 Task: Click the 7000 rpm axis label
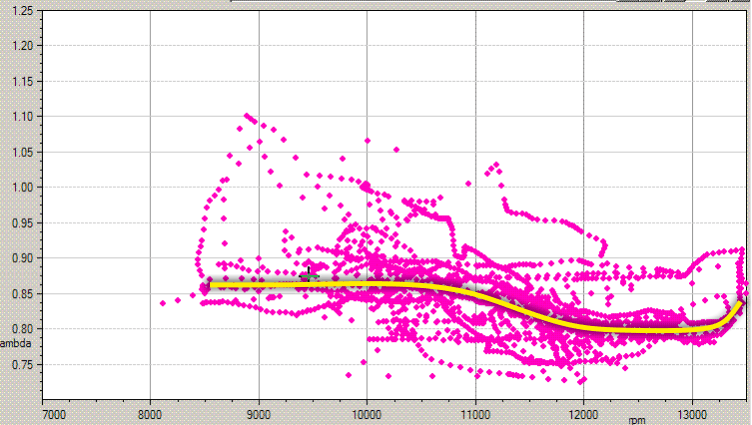pyautogui.click(x=54, y=414)
